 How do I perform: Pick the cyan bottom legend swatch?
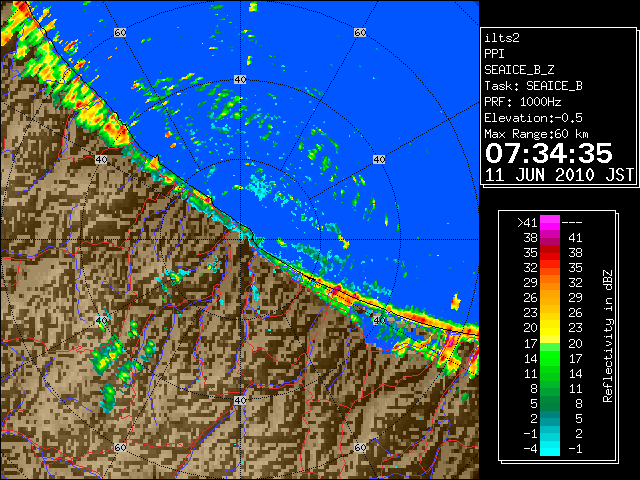550,449
